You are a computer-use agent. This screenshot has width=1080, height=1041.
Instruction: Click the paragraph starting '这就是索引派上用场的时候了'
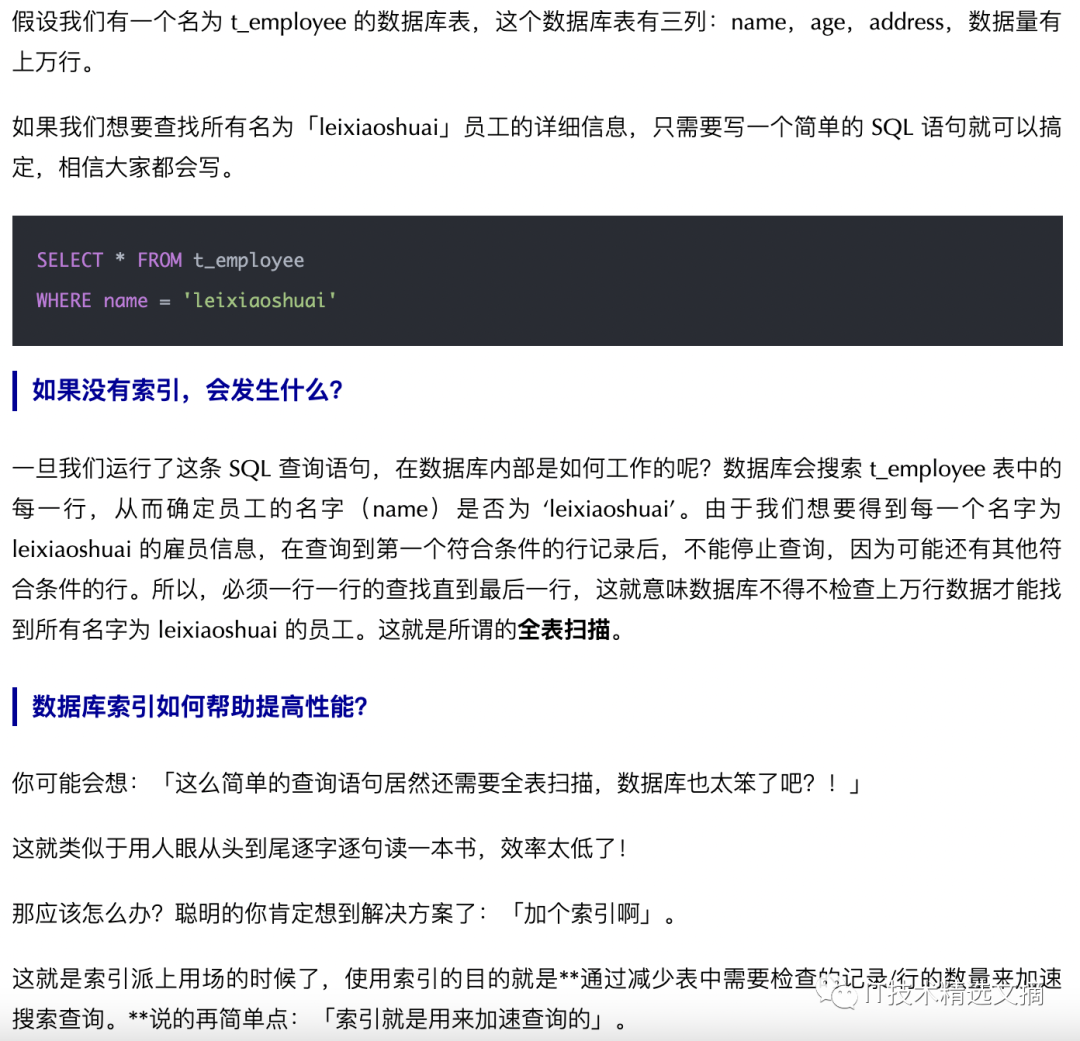click(x=537, y=998)
